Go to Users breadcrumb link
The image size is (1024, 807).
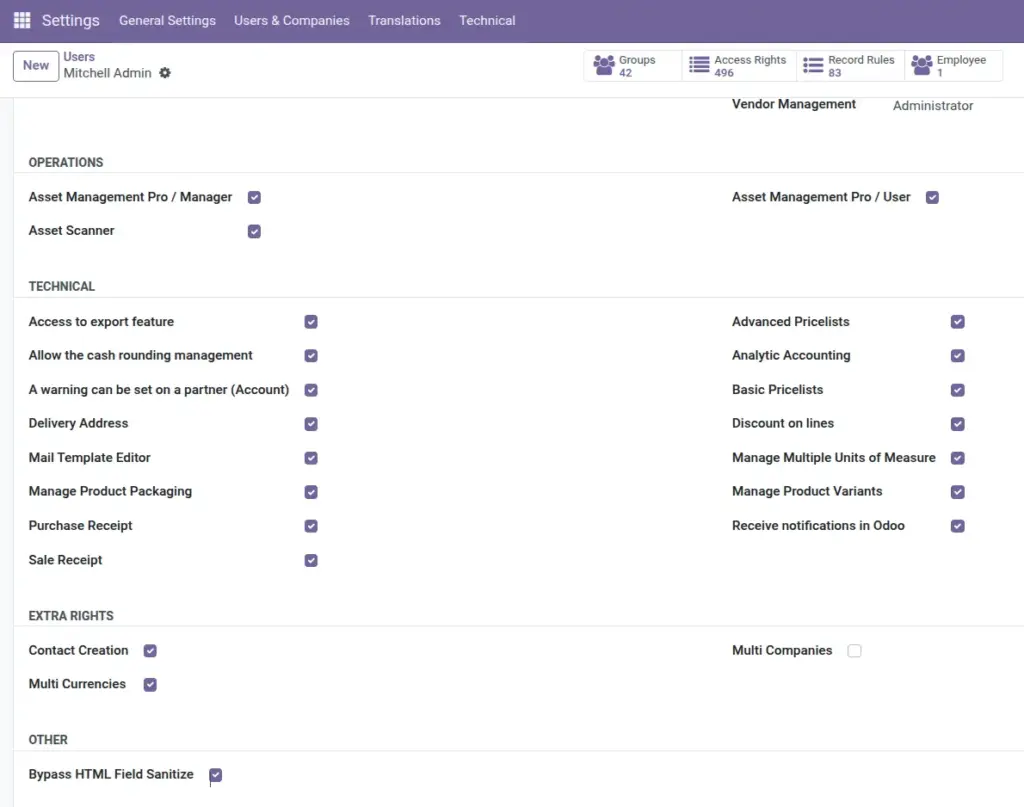tap(79, 57)
